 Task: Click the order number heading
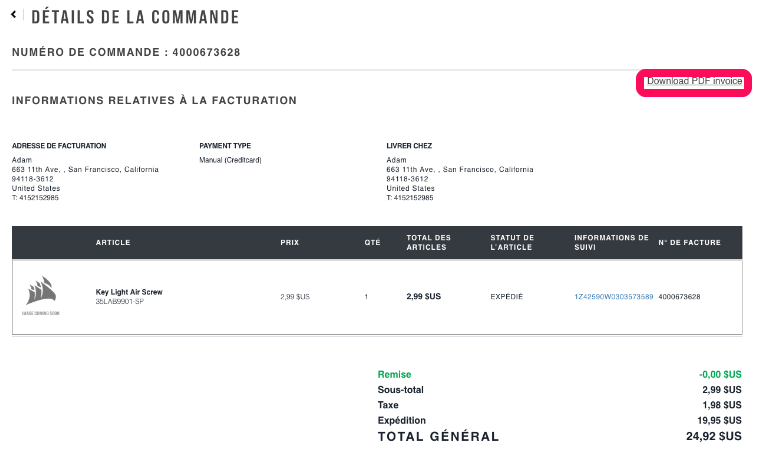(125, 52)
